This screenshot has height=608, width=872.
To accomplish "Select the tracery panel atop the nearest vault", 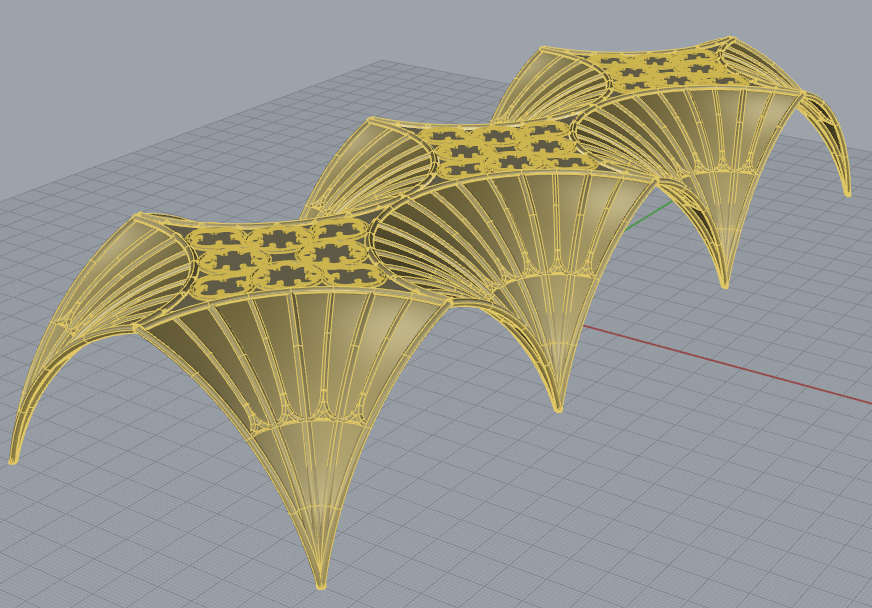I will 284,258.
